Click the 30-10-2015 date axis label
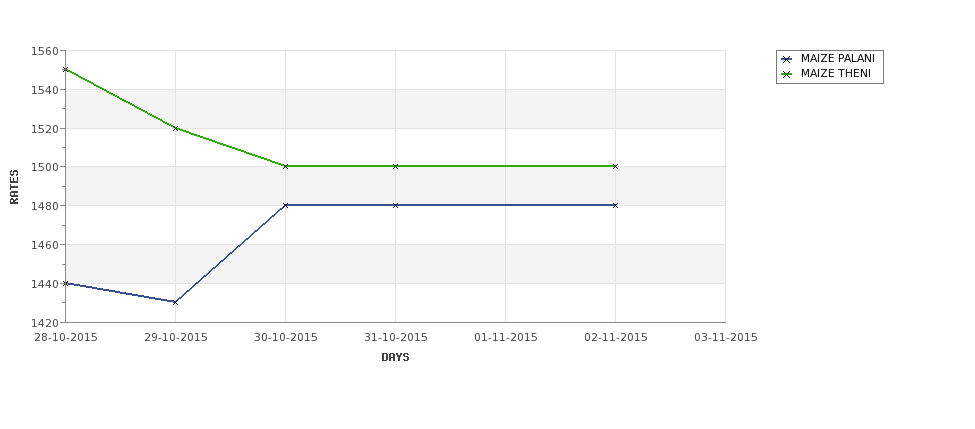975x429 pixels. 285,338
